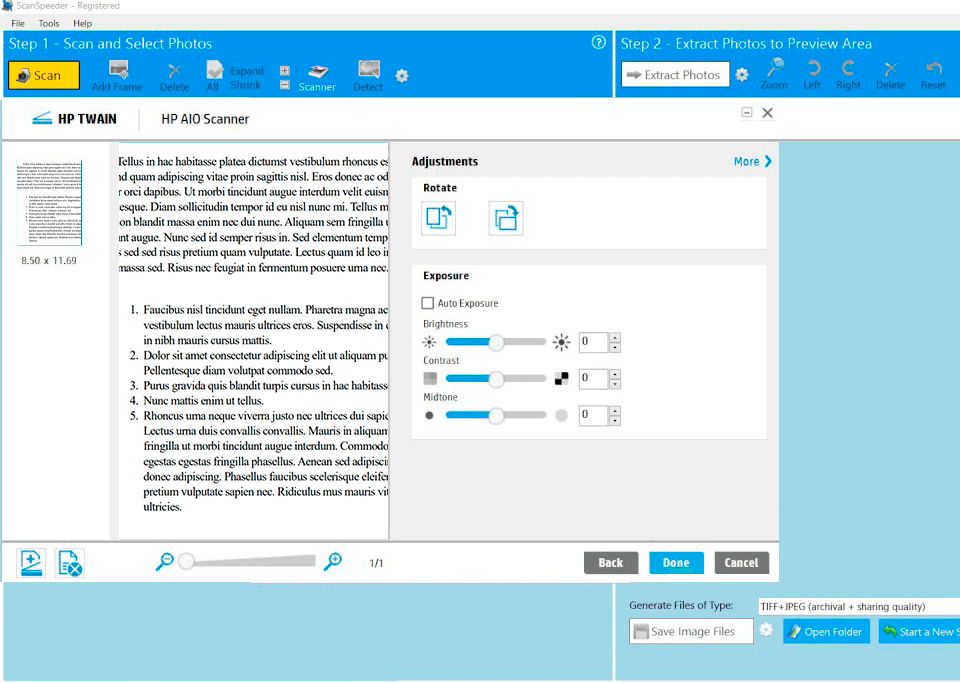Image resolution: width=960 pixels, height=683 pixels.
Task: Open the Tools menu
Action: coord(47,22)
